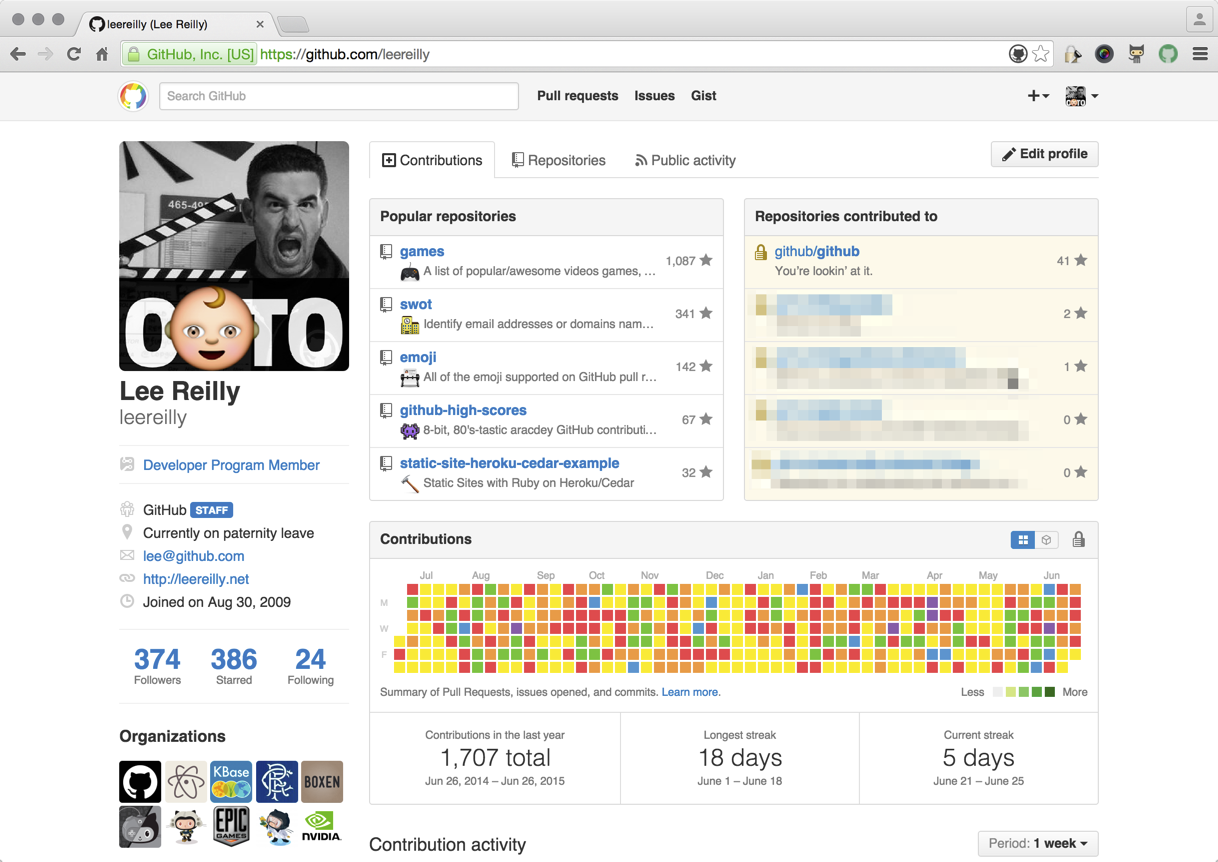Open the Epic Games organization avatar
This screenshot has width=1218, height=862.
231,827
